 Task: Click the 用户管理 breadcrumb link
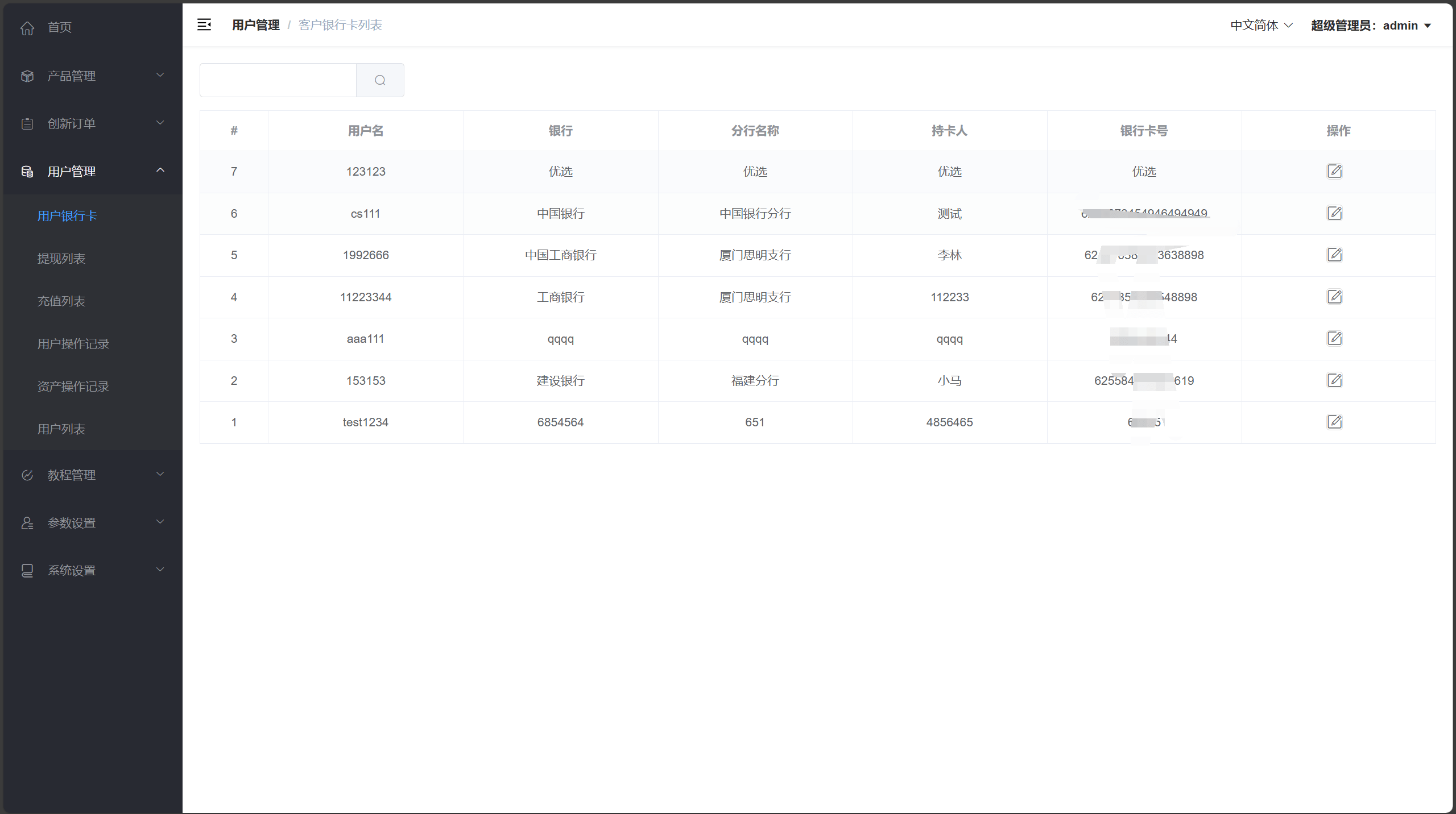click(256, 25)
